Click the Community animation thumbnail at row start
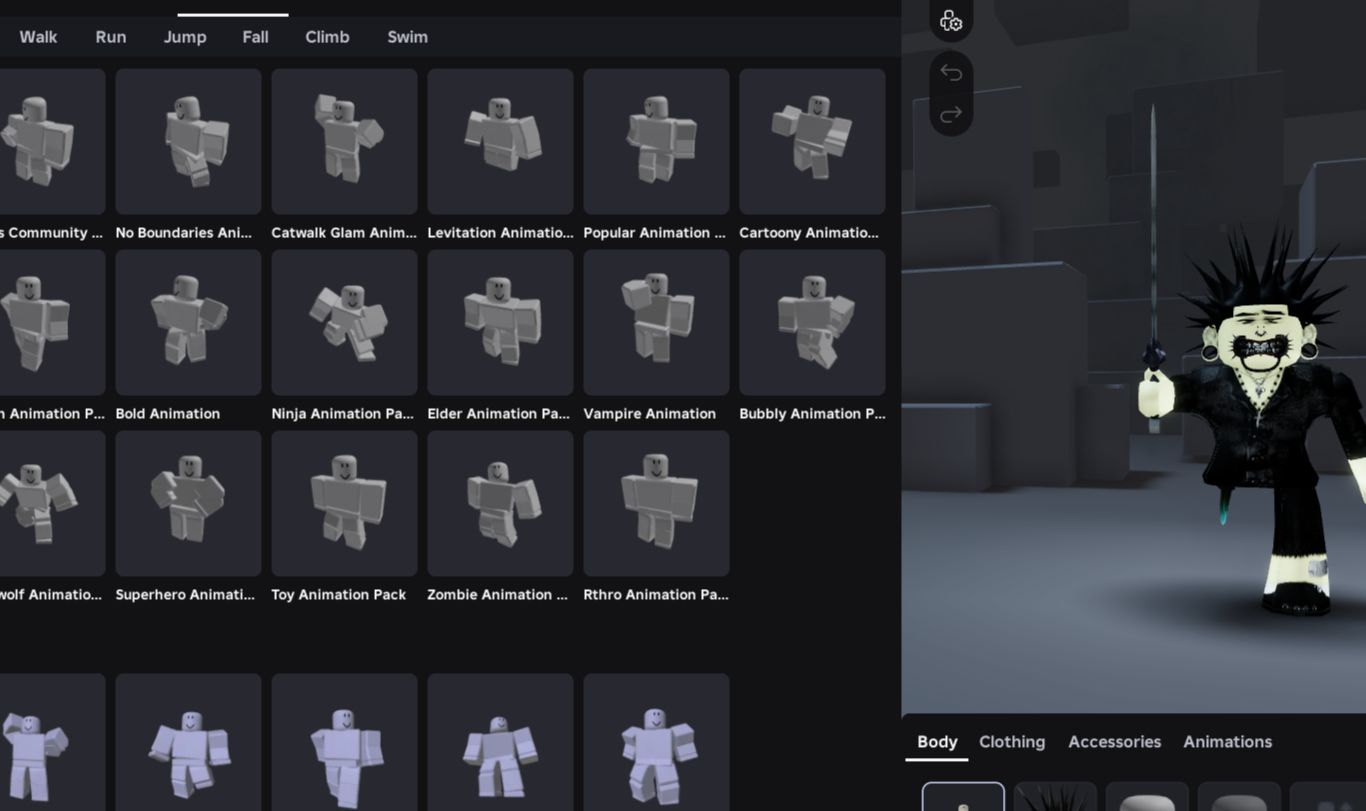 pos(52,141)
